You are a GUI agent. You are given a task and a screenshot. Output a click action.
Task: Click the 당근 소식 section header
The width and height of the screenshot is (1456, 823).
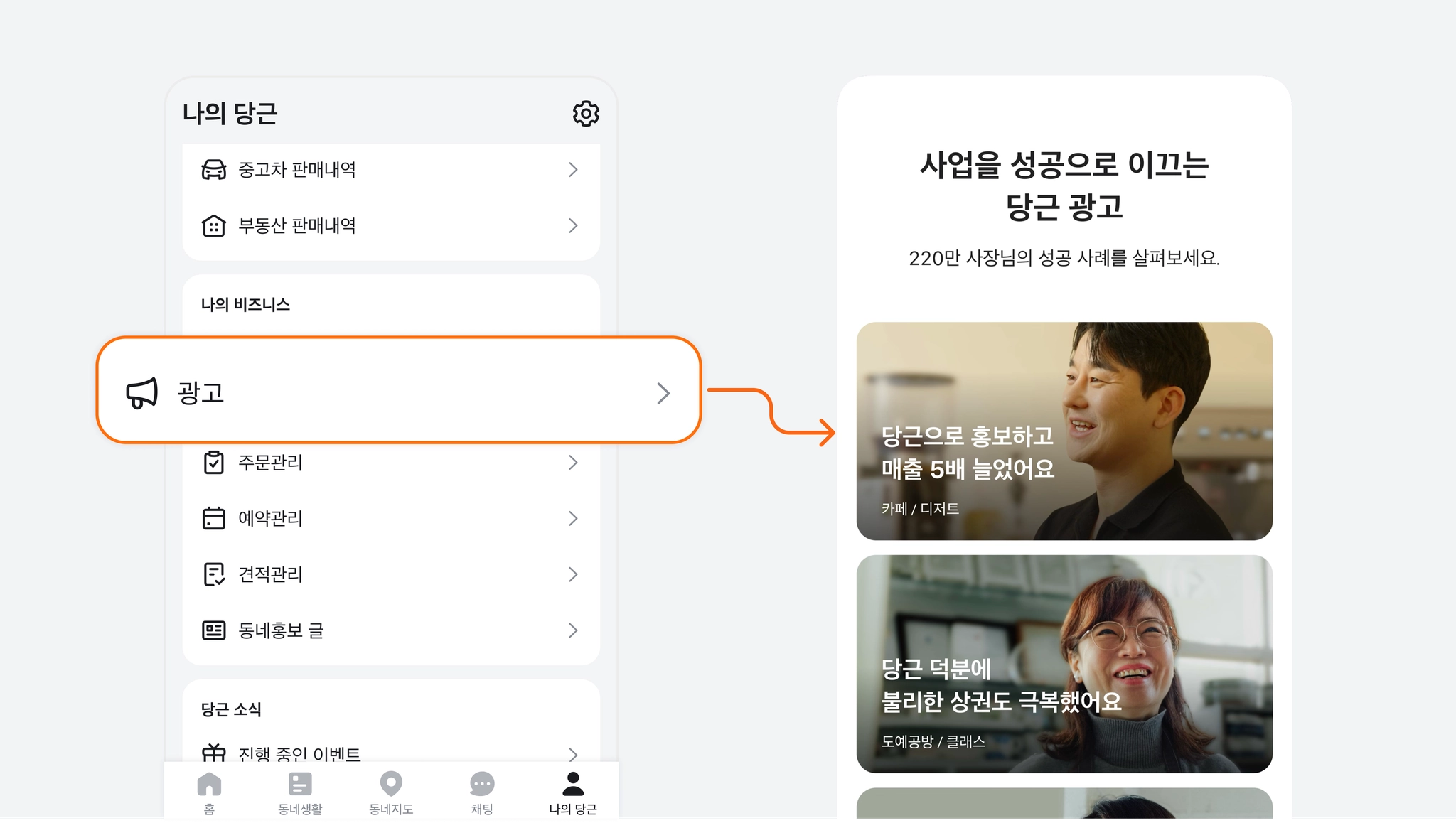point(231,709)
